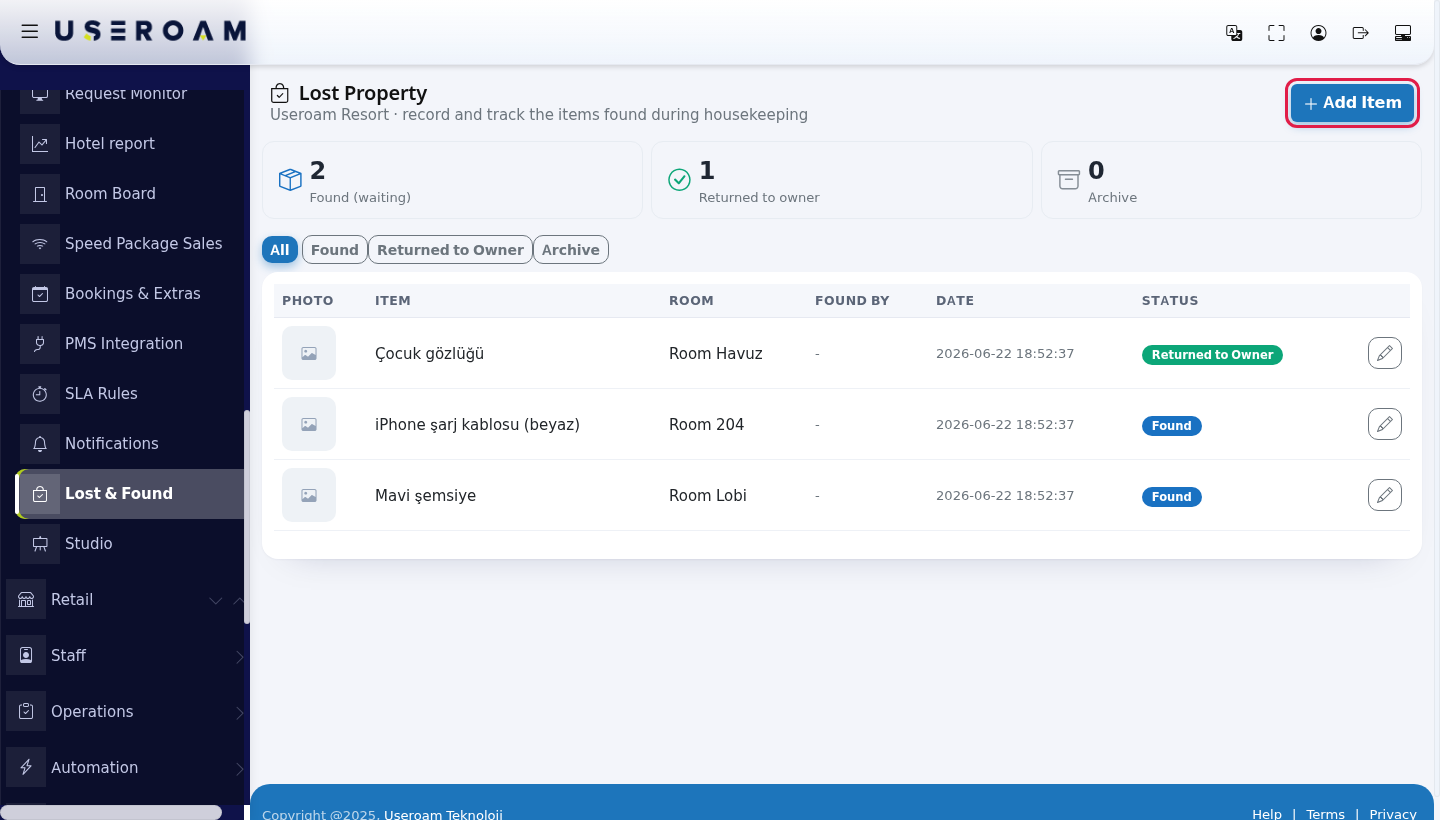Viewport: 1440px width, 820px height.
Task: Open the Useroam Teknoloji footer link
Action: coord(443,814)
